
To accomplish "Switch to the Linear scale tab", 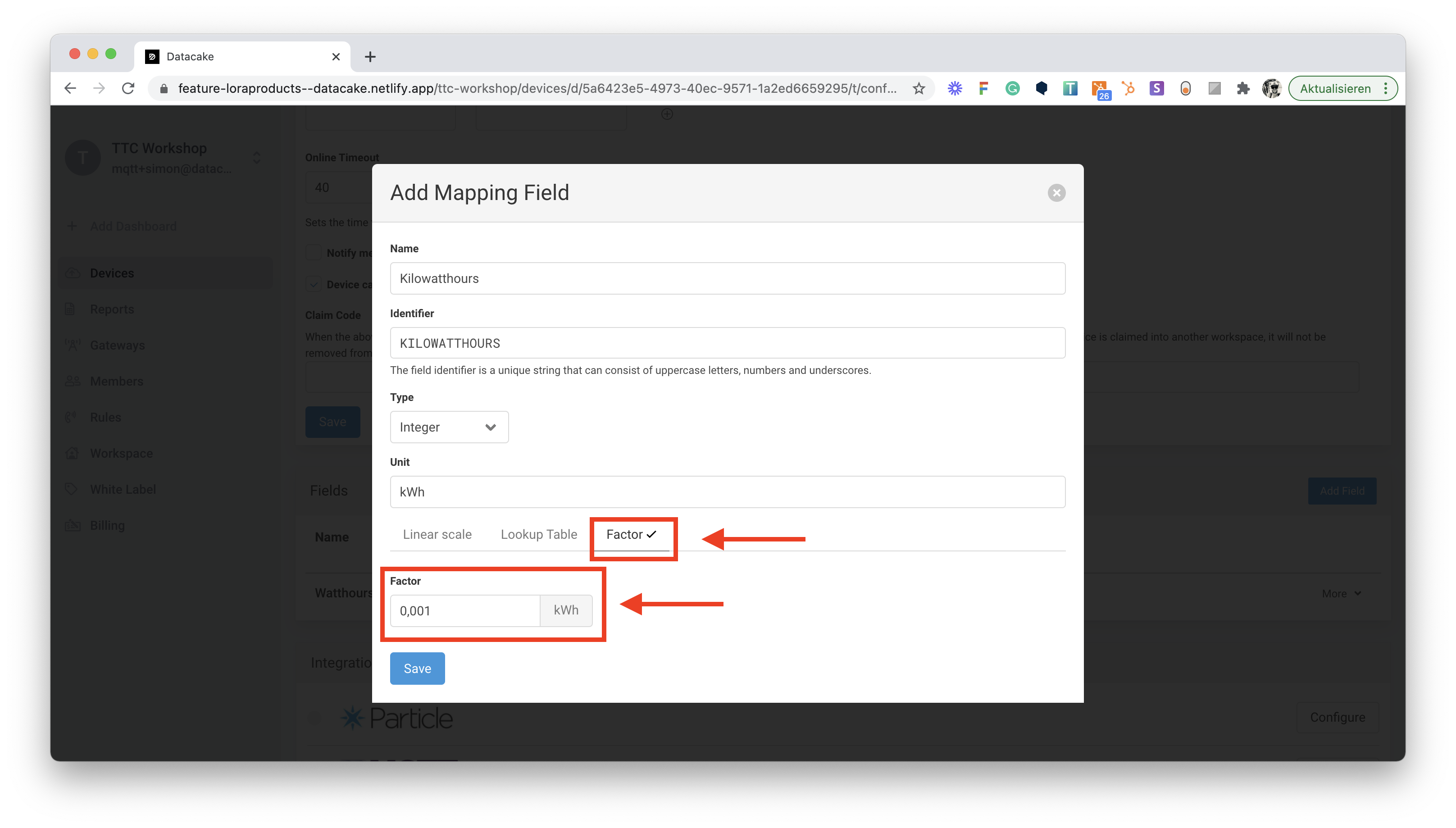I will tap(437, 535).
